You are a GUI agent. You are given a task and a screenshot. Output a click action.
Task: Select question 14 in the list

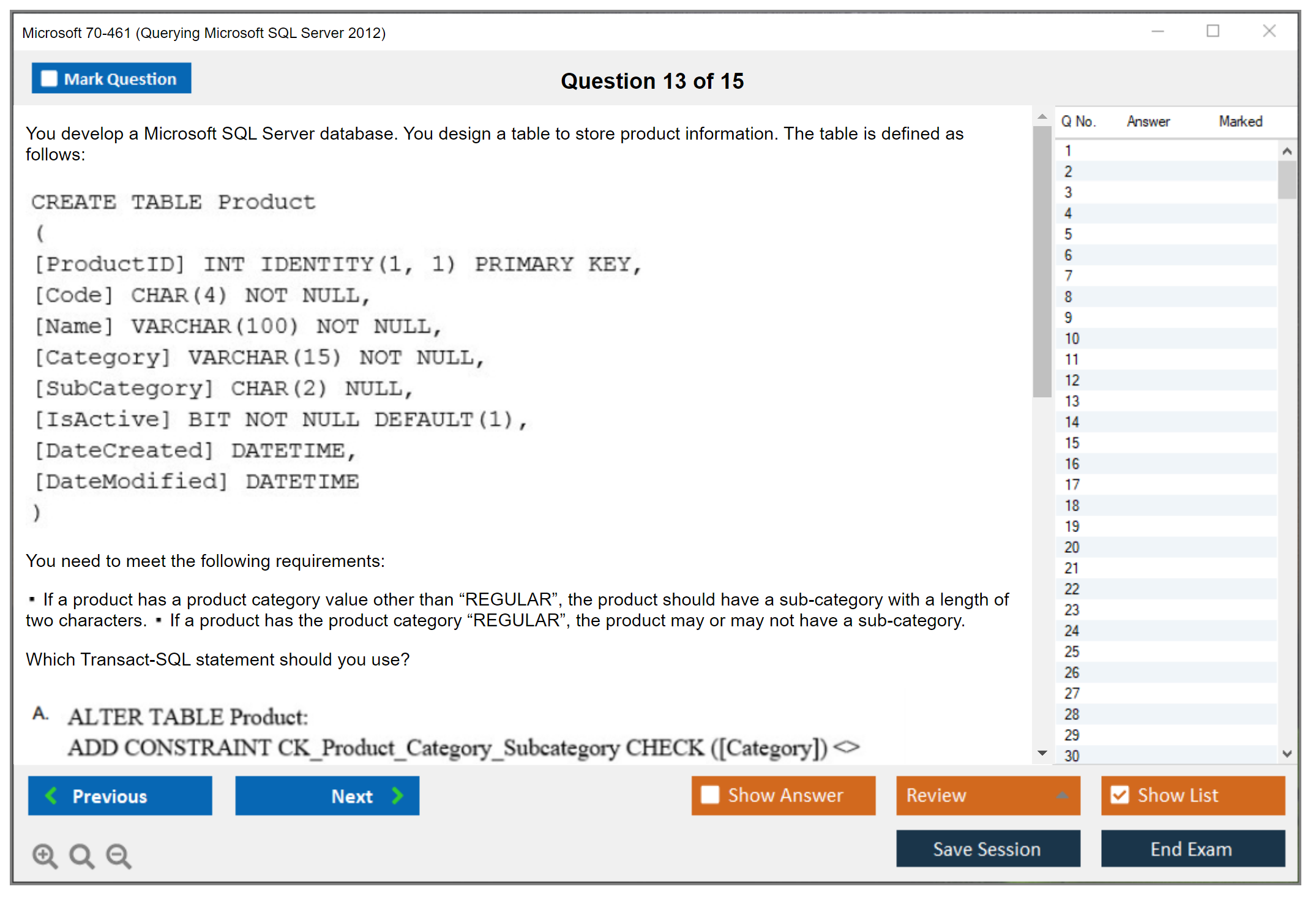pyautogui.click(x=1072, y=422)
